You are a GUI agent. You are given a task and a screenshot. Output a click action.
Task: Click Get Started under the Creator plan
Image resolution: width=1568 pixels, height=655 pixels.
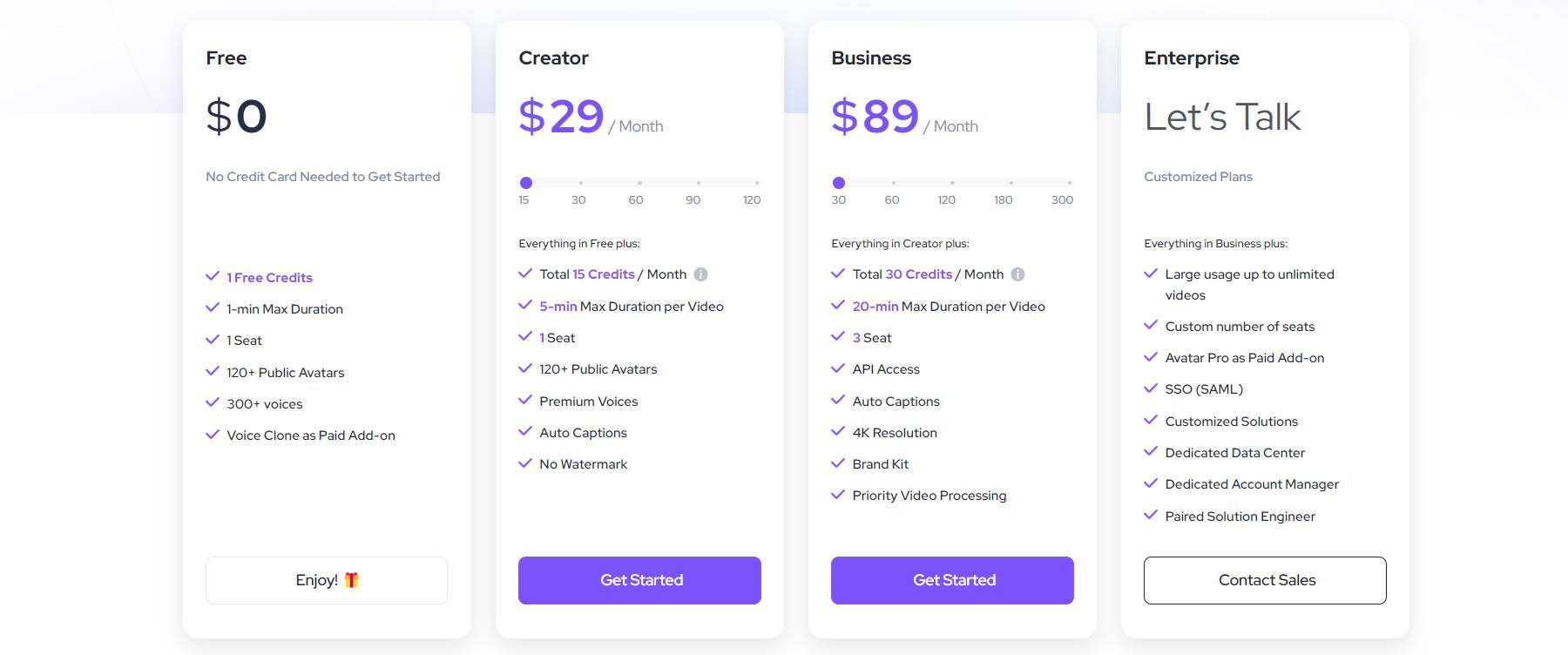[639, 579]
